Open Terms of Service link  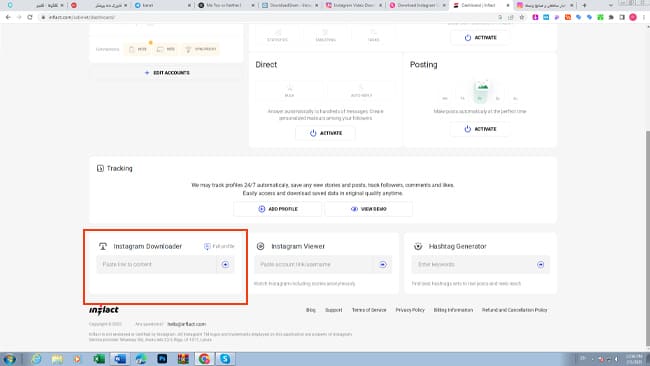[369, 310]
